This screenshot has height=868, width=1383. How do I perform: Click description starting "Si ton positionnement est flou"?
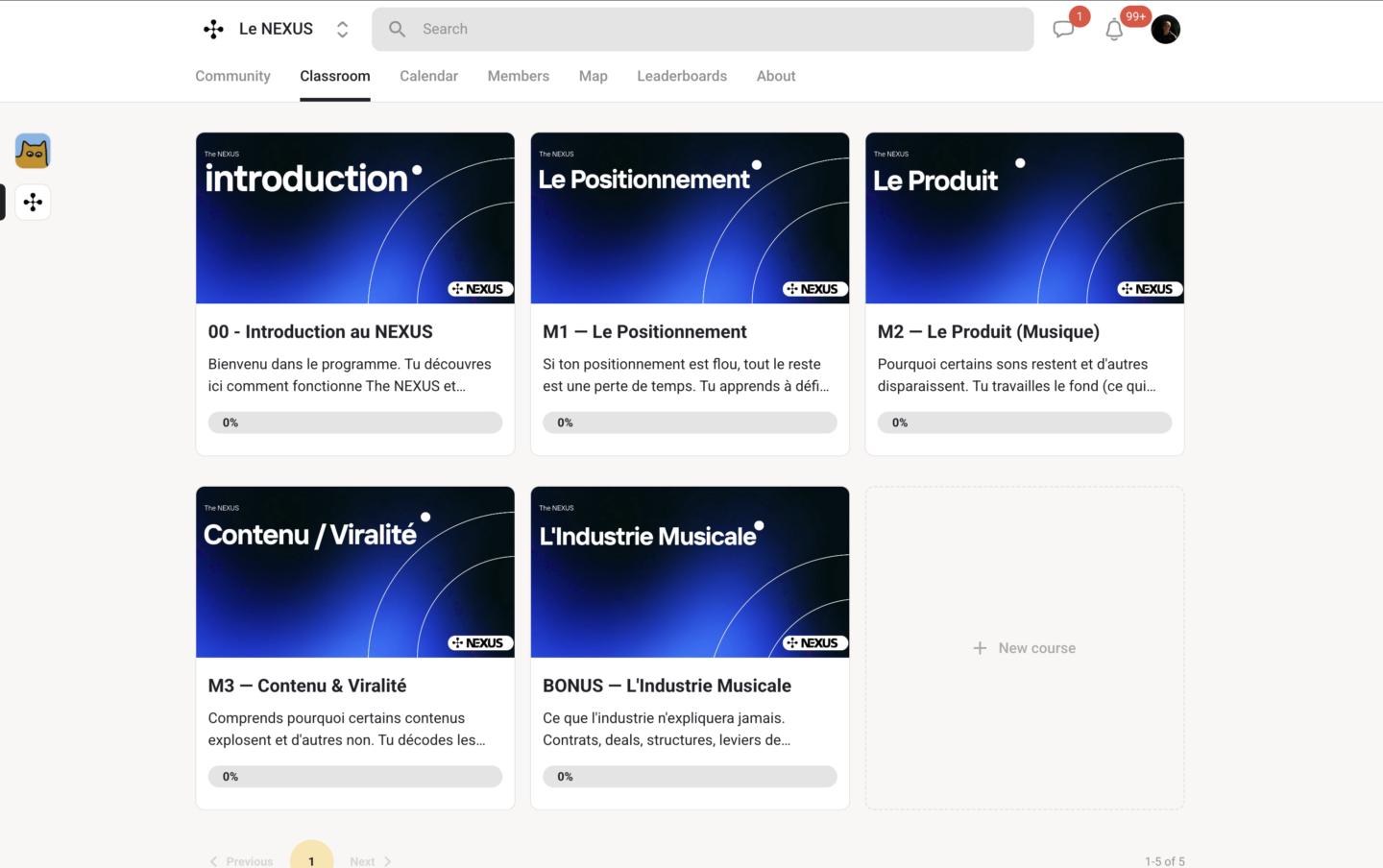(686, 374)
